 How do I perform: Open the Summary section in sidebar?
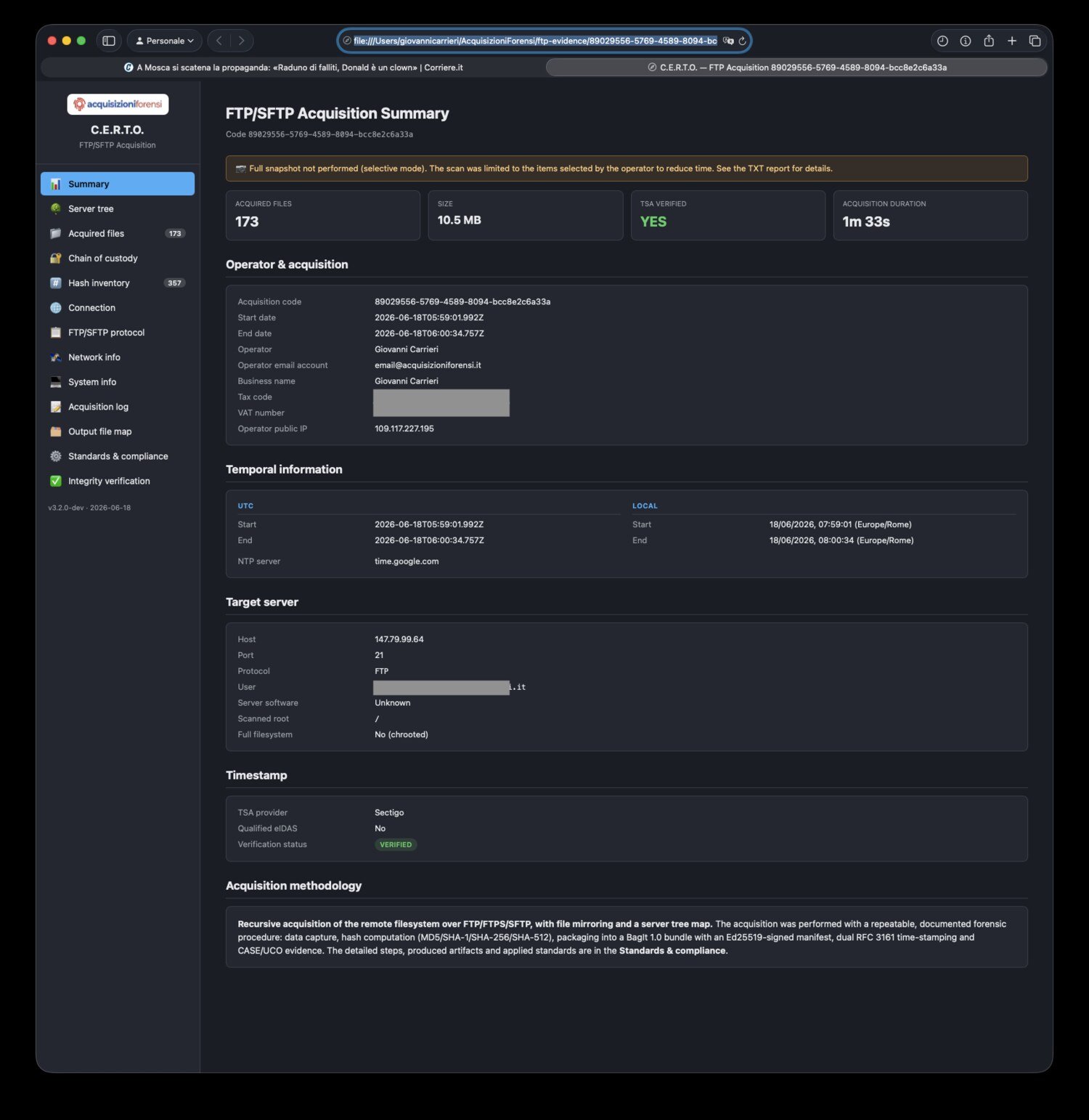point(117,184)
